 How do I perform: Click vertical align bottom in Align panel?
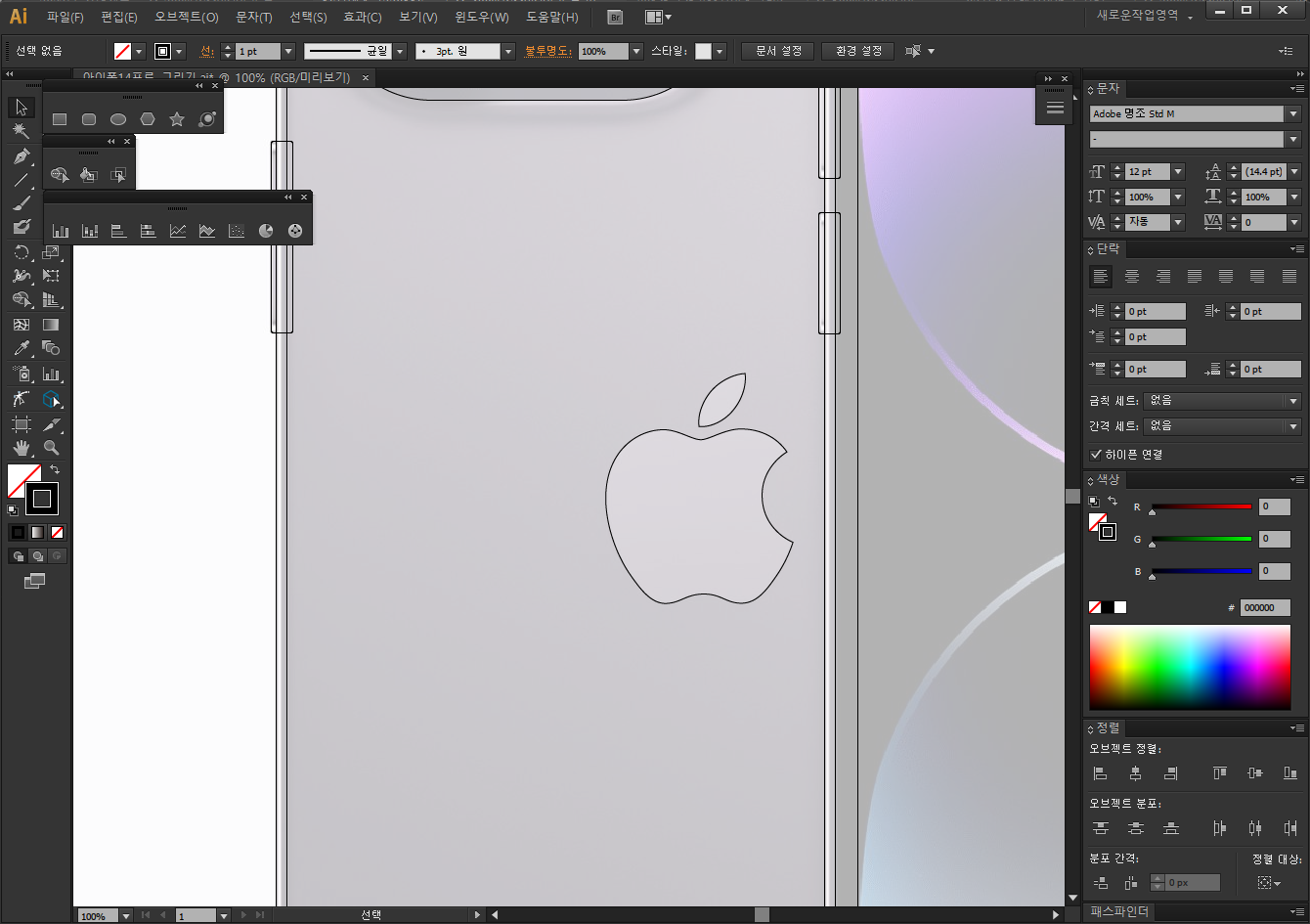click(1290, 773)
